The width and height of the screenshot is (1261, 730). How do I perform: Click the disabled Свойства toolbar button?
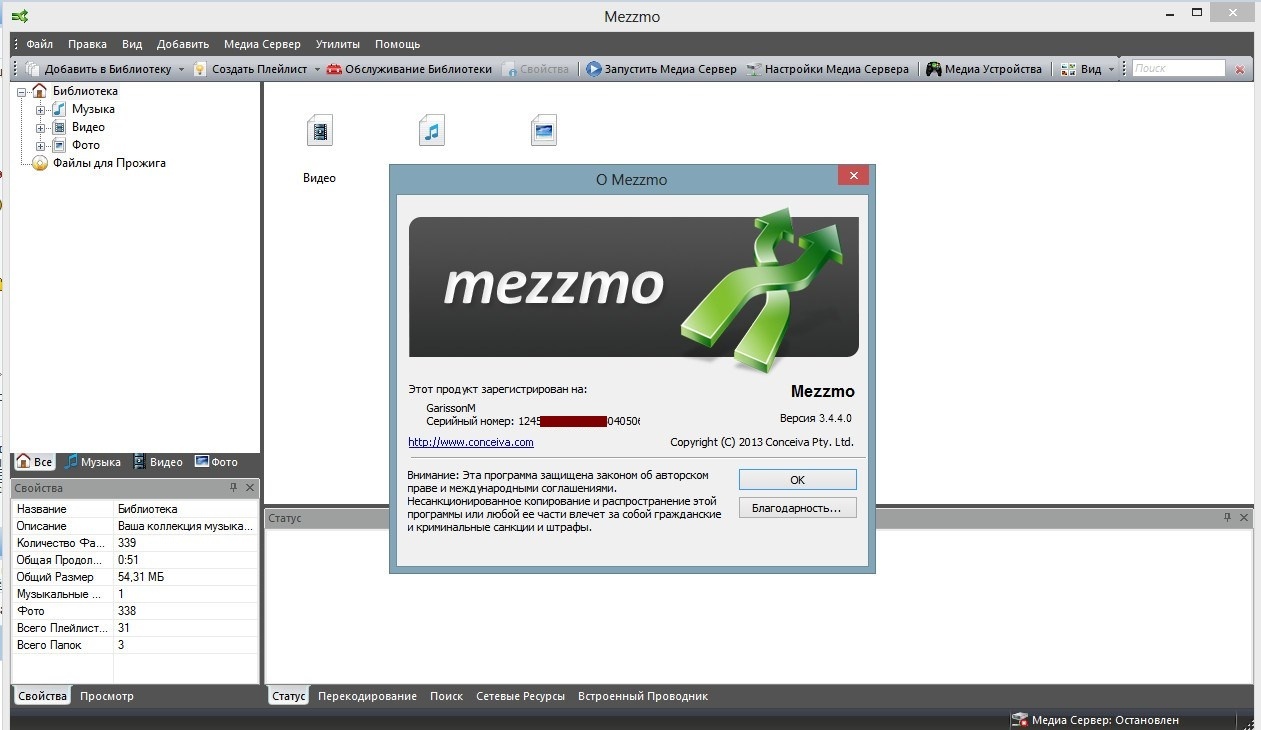[536, 69]
